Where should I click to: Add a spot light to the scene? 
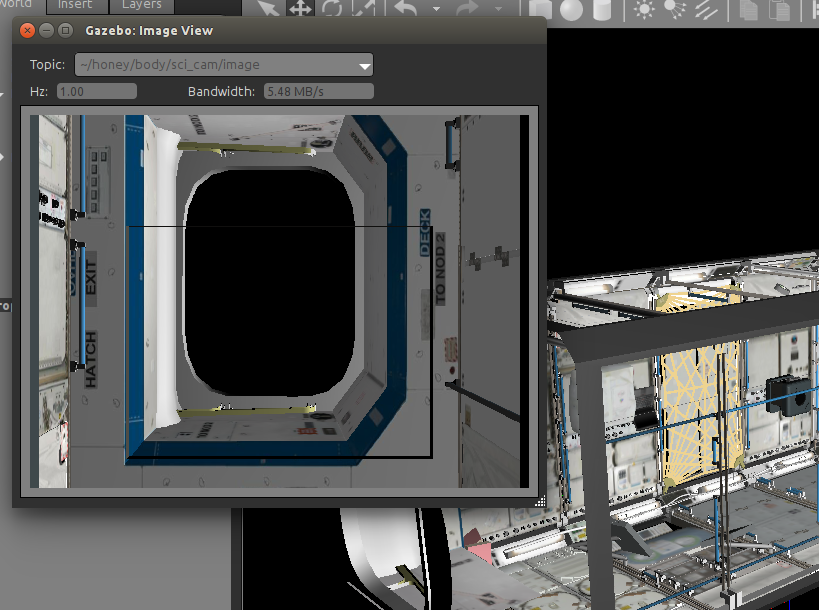pos(671,7)
